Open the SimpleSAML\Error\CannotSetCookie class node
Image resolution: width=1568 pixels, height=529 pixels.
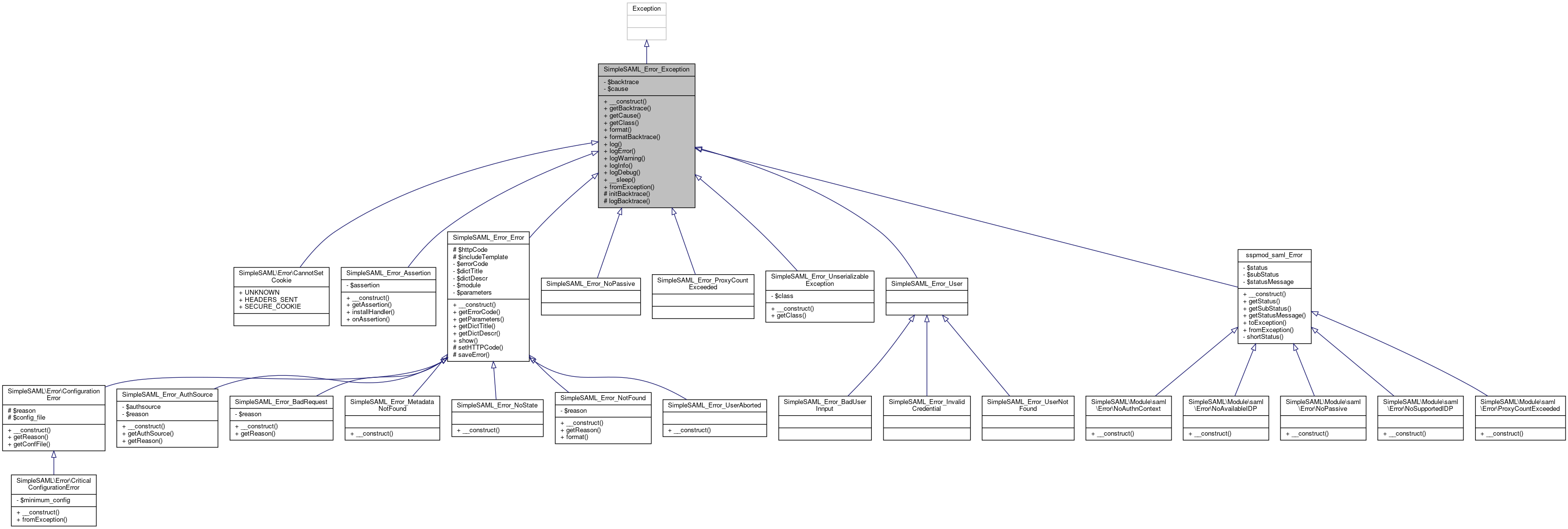coord(281,297)
